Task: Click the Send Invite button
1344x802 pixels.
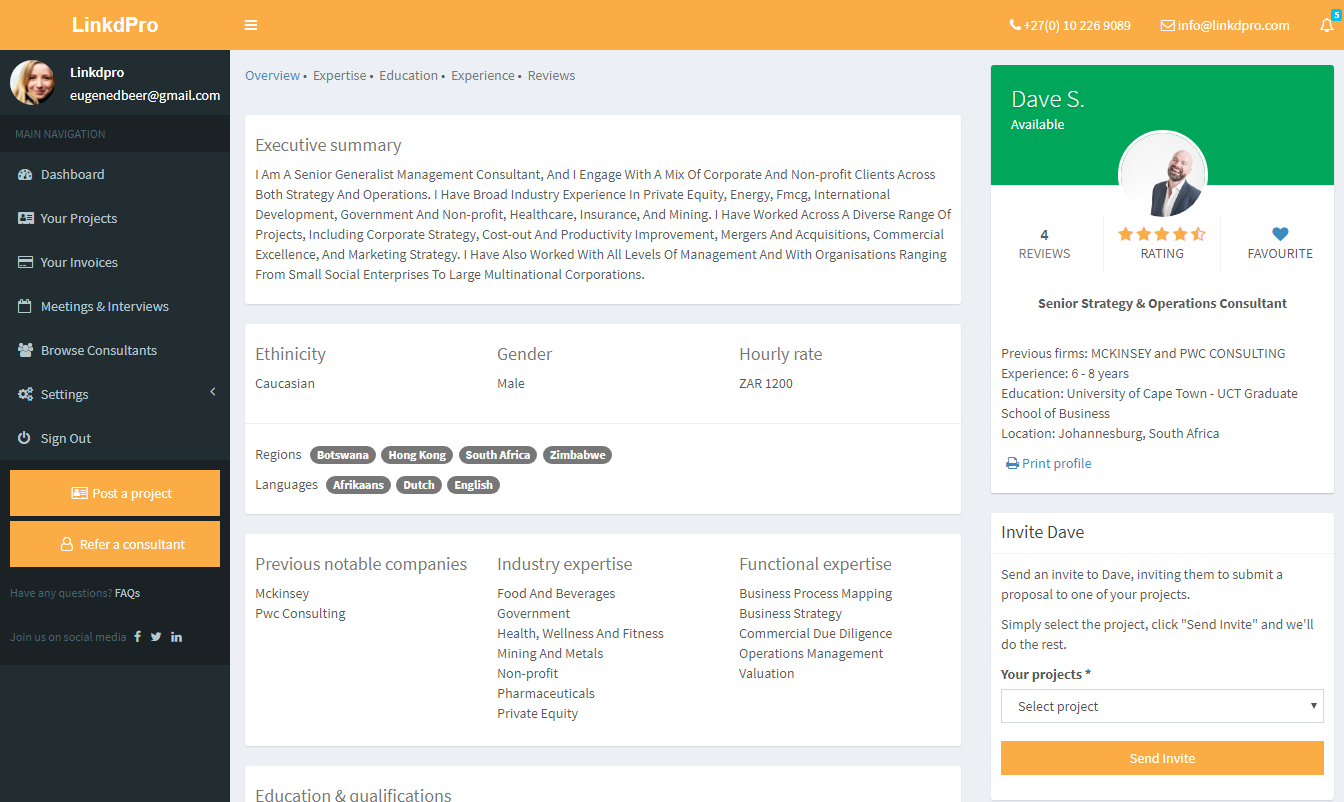Action: click(x=1162, y=758)
